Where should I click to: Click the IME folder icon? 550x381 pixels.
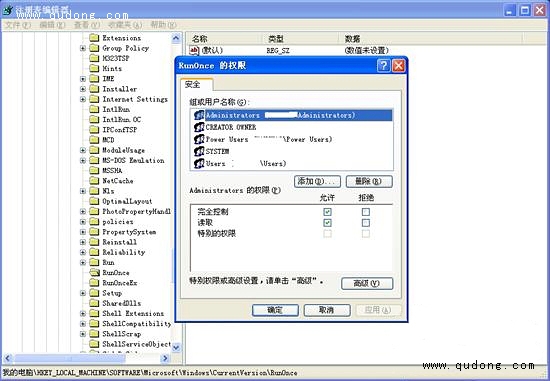(x=94, y=79)
